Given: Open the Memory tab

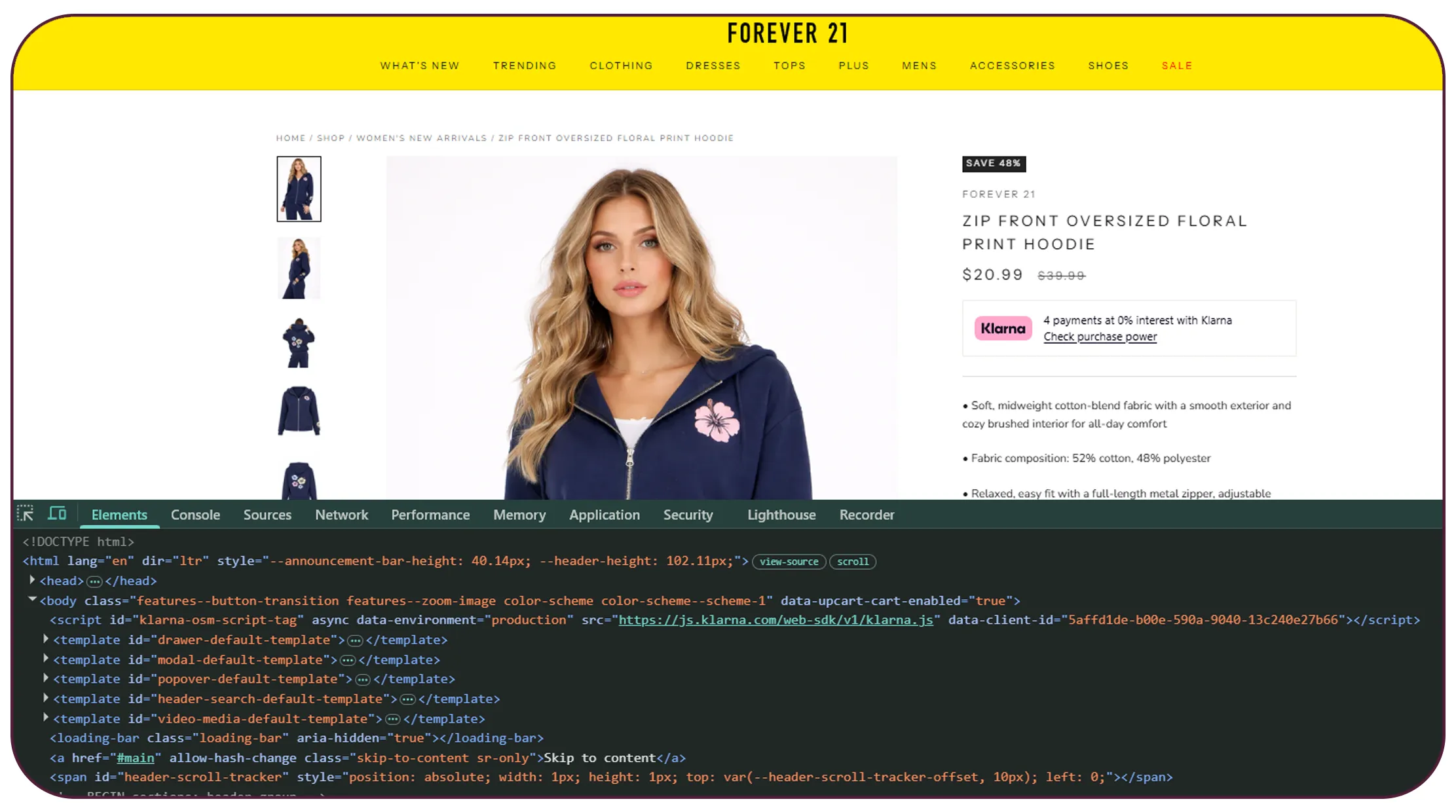Looking at the screenshot, I should (519, 515).
